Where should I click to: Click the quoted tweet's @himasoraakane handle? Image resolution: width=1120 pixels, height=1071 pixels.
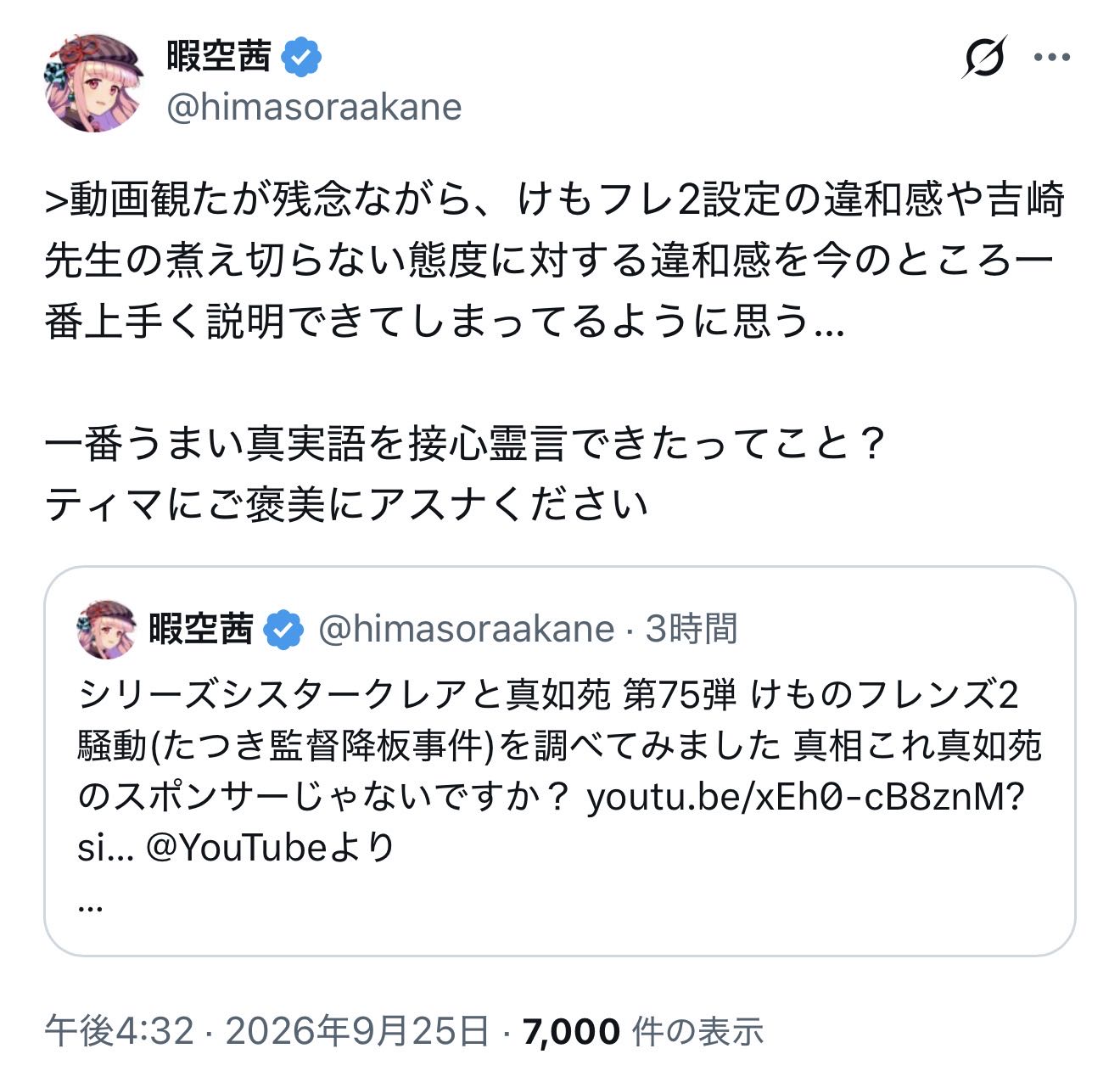click(466, 629)
